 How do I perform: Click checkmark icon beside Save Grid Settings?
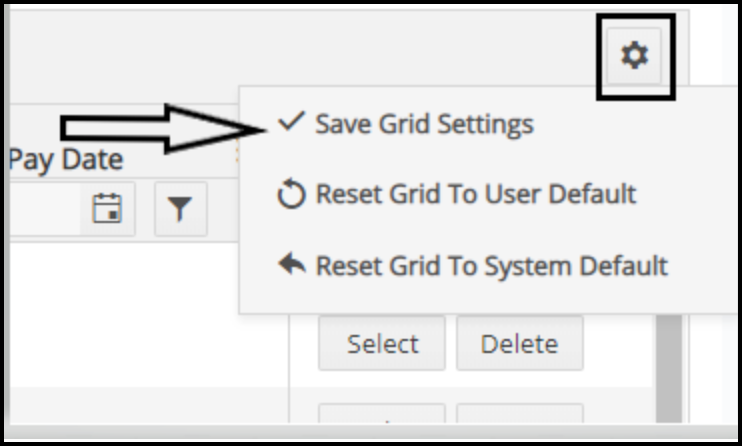[292, 121]
